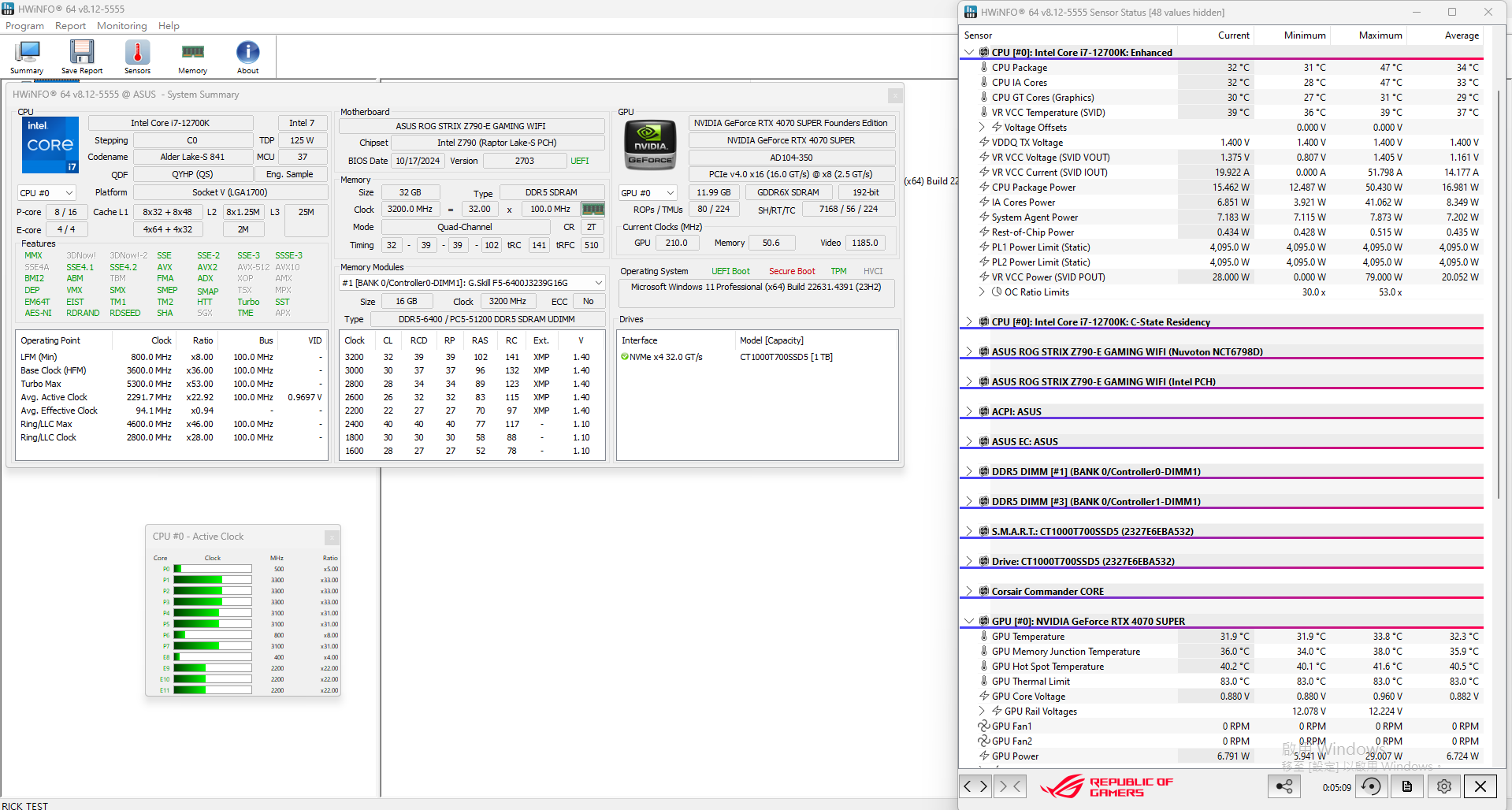
Task: Click the GPU Fan1 fan icon
Action: click(984, 726)
